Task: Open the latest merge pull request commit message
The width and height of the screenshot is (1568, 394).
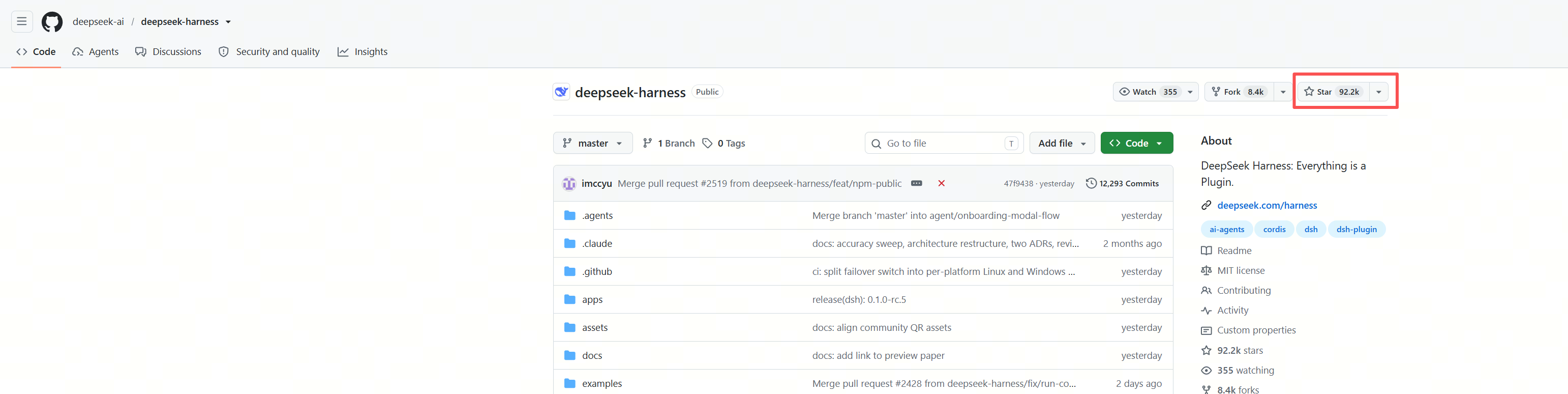Action: pos(760,183)
